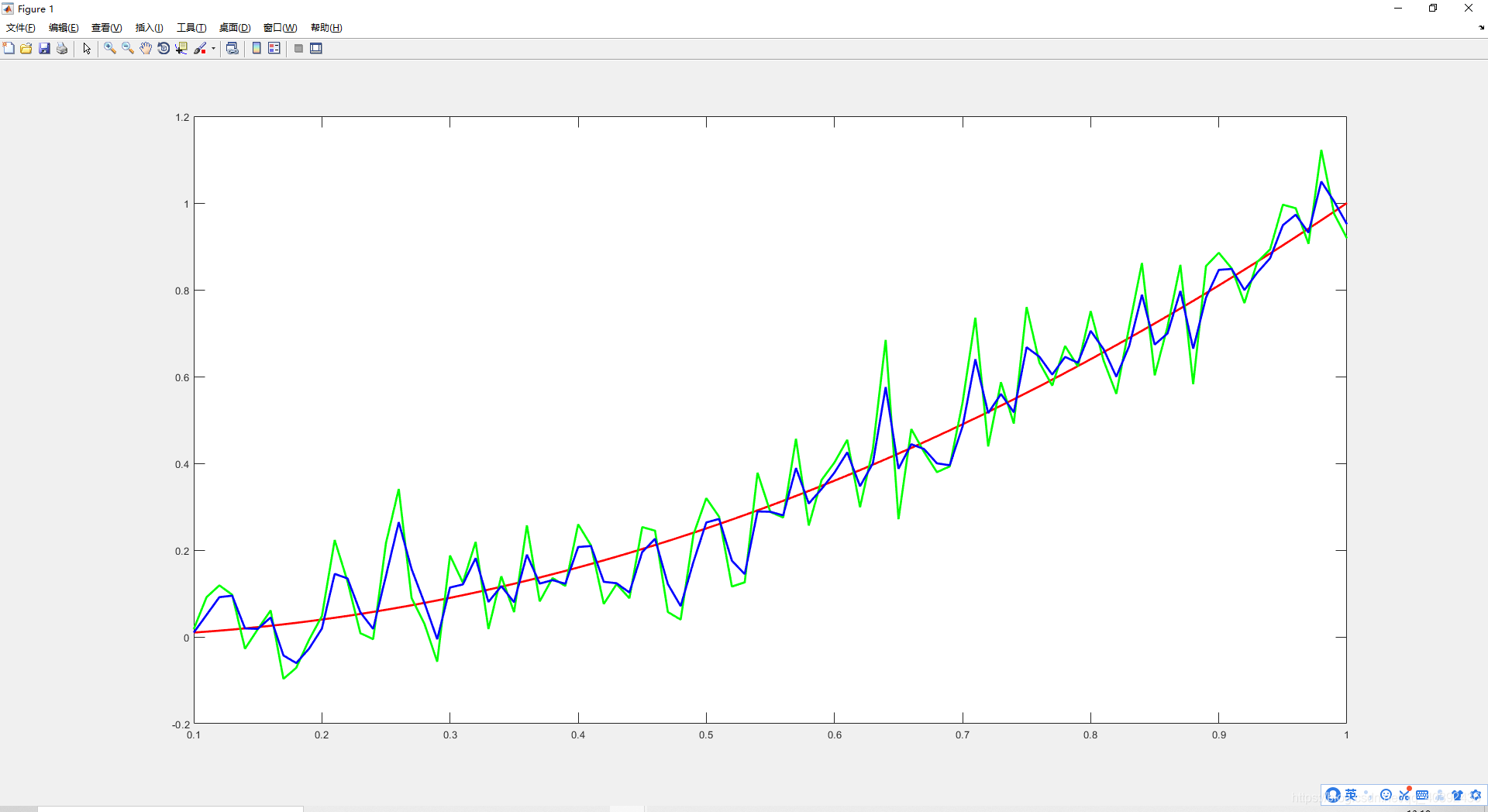Toggle punctuation mode in IME bar

tap(1369, 795)
